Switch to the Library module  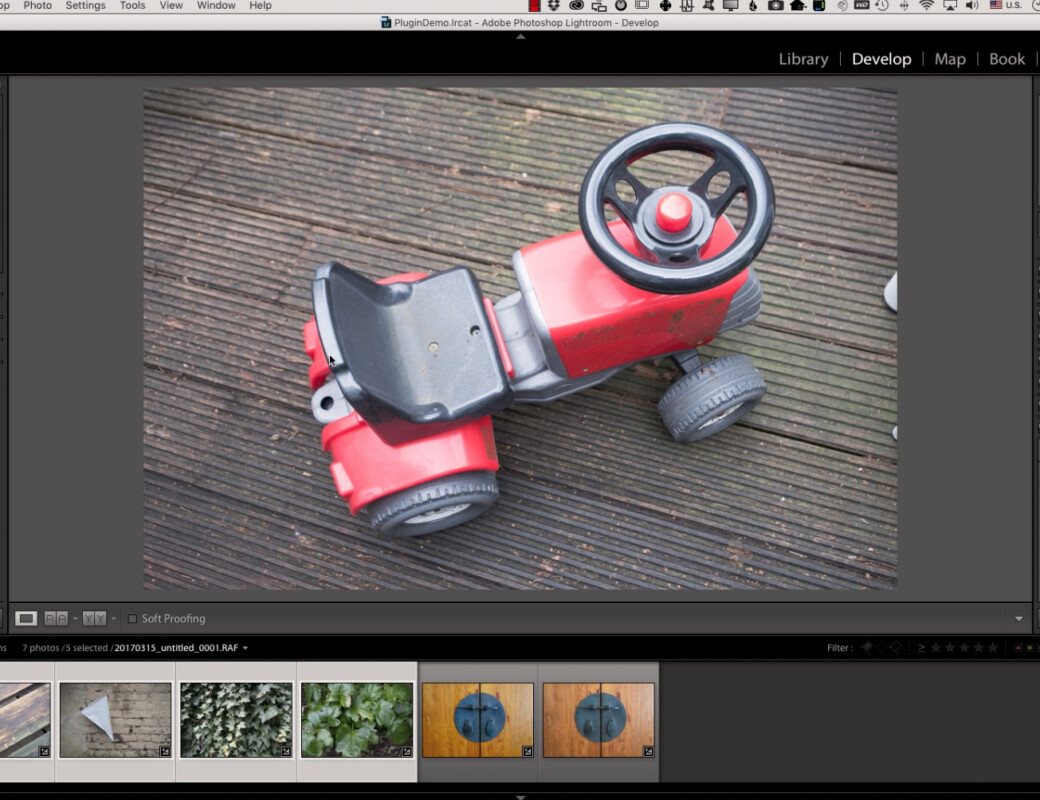[803, 59]
